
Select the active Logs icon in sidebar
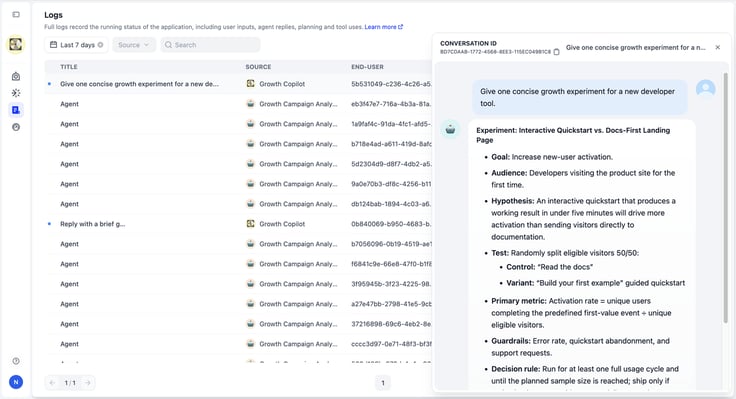(16, 110)
